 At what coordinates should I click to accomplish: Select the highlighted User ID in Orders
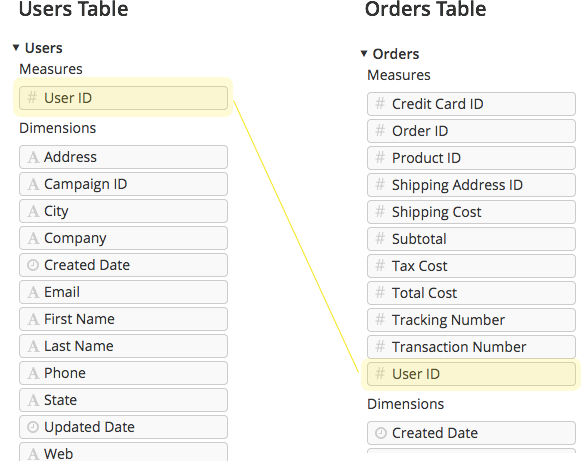click(471, 374)
